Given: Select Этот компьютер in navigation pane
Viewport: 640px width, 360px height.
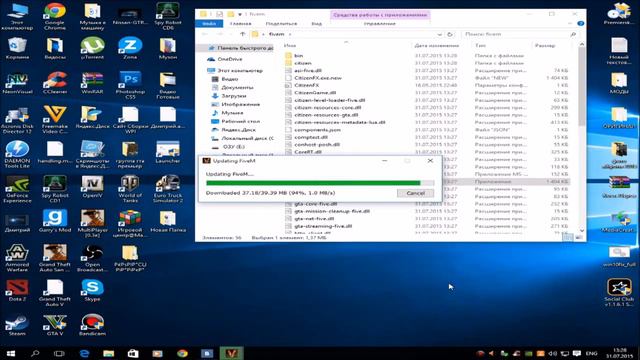Looking at the screenshot, I should (x=240, y=71).
